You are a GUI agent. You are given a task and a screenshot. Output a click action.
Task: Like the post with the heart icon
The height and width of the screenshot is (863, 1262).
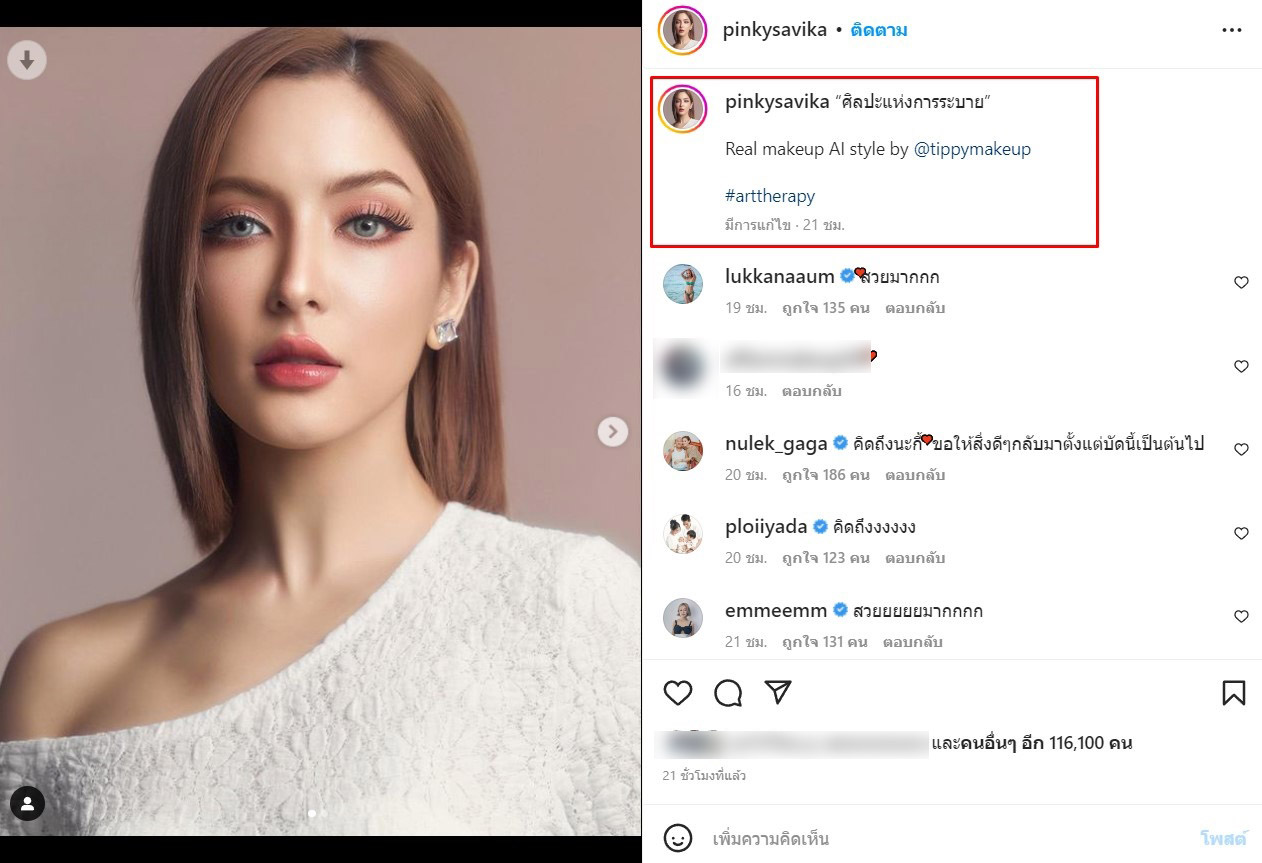coord(678,692)
